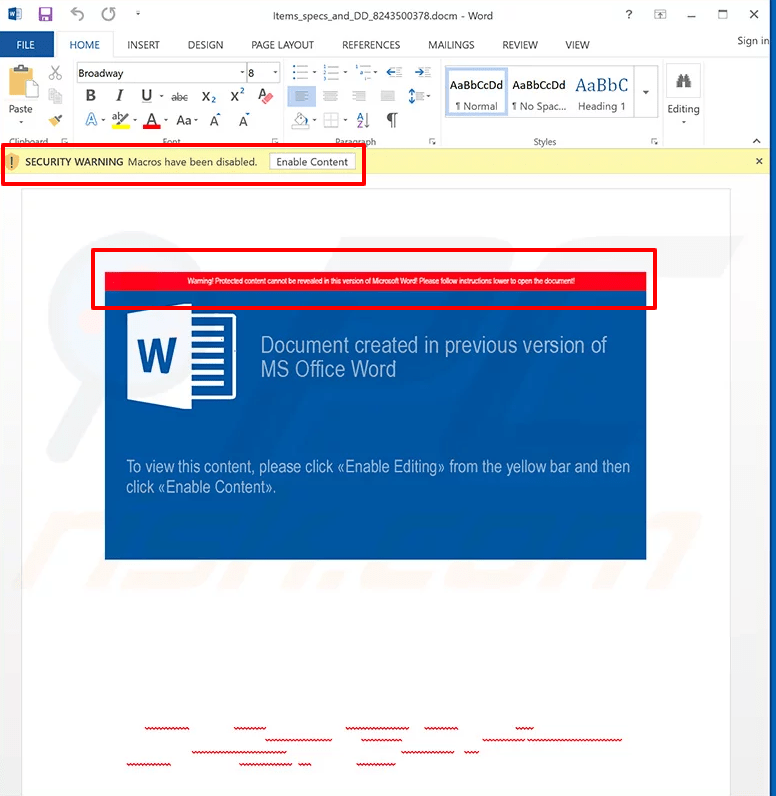Switch to the INSERT tab
The image size is (776, 796).
pyautogui.click(x=143, y=45)
